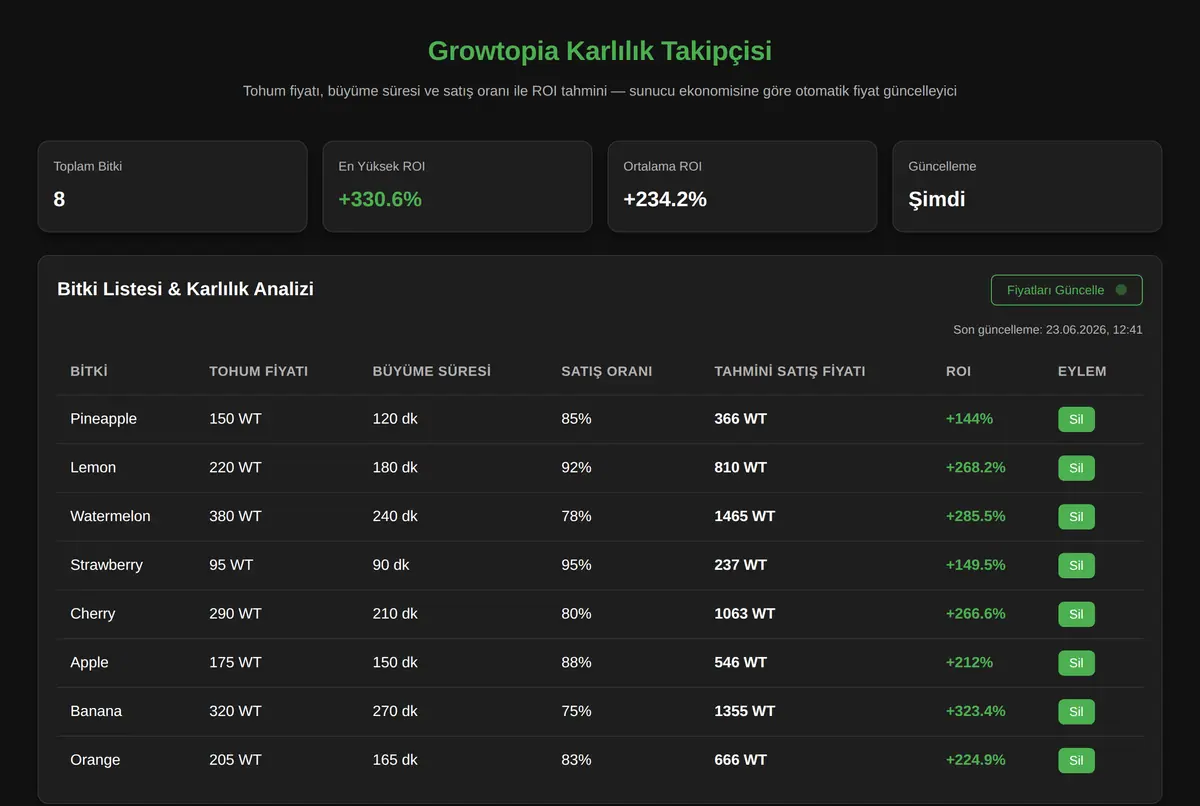Click the 1063 WT estimated price
The width and height of the screenshot is (1200, 806).
[x=744, y=614]
